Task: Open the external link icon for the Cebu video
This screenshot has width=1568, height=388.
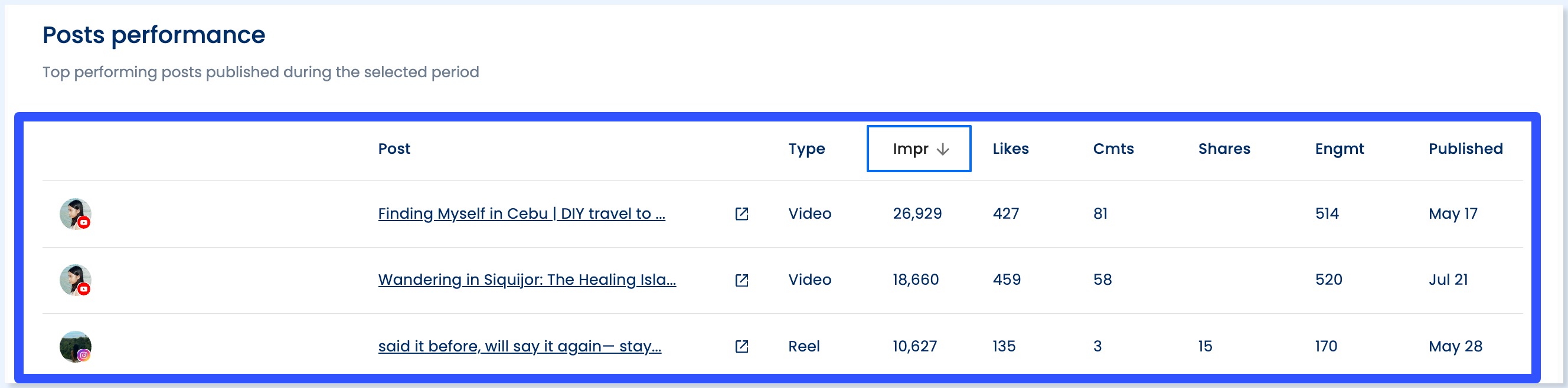Action: (x=741, y=214)
